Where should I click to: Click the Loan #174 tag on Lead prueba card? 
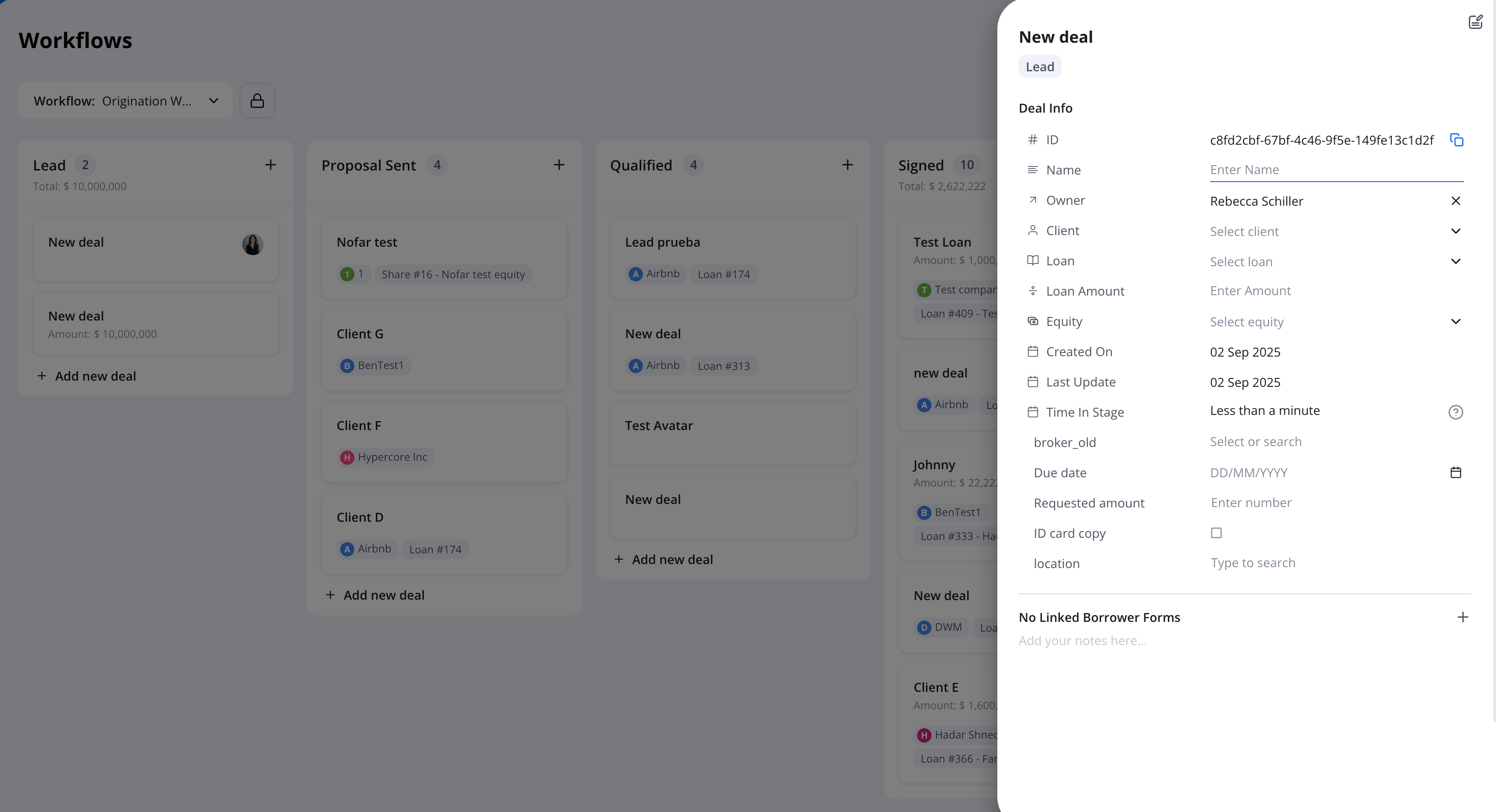click(724, 274)
